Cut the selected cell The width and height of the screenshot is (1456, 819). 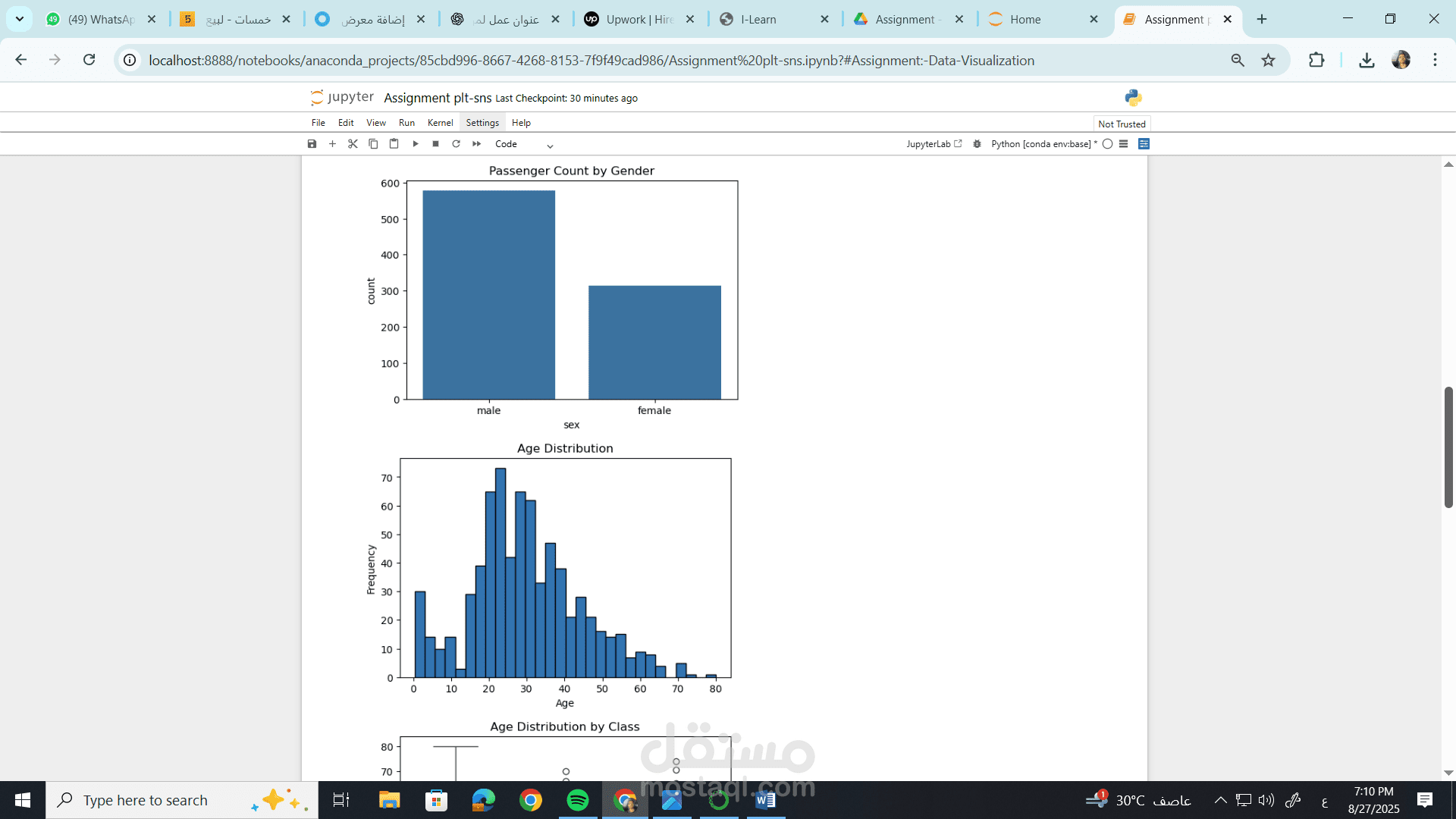[x=353, y=143]
